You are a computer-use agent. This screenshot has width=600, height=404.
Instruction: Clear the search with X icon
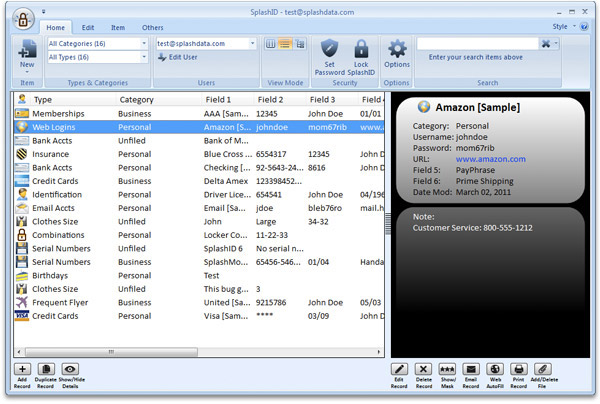(546, 44)
